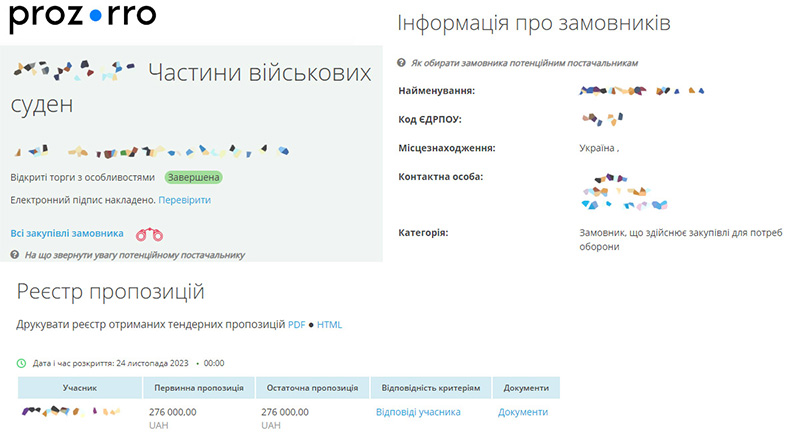Click the Prozorro logo
Image resolution: width=800 pixels, height=444 pixels.
(x=82, y=18)
